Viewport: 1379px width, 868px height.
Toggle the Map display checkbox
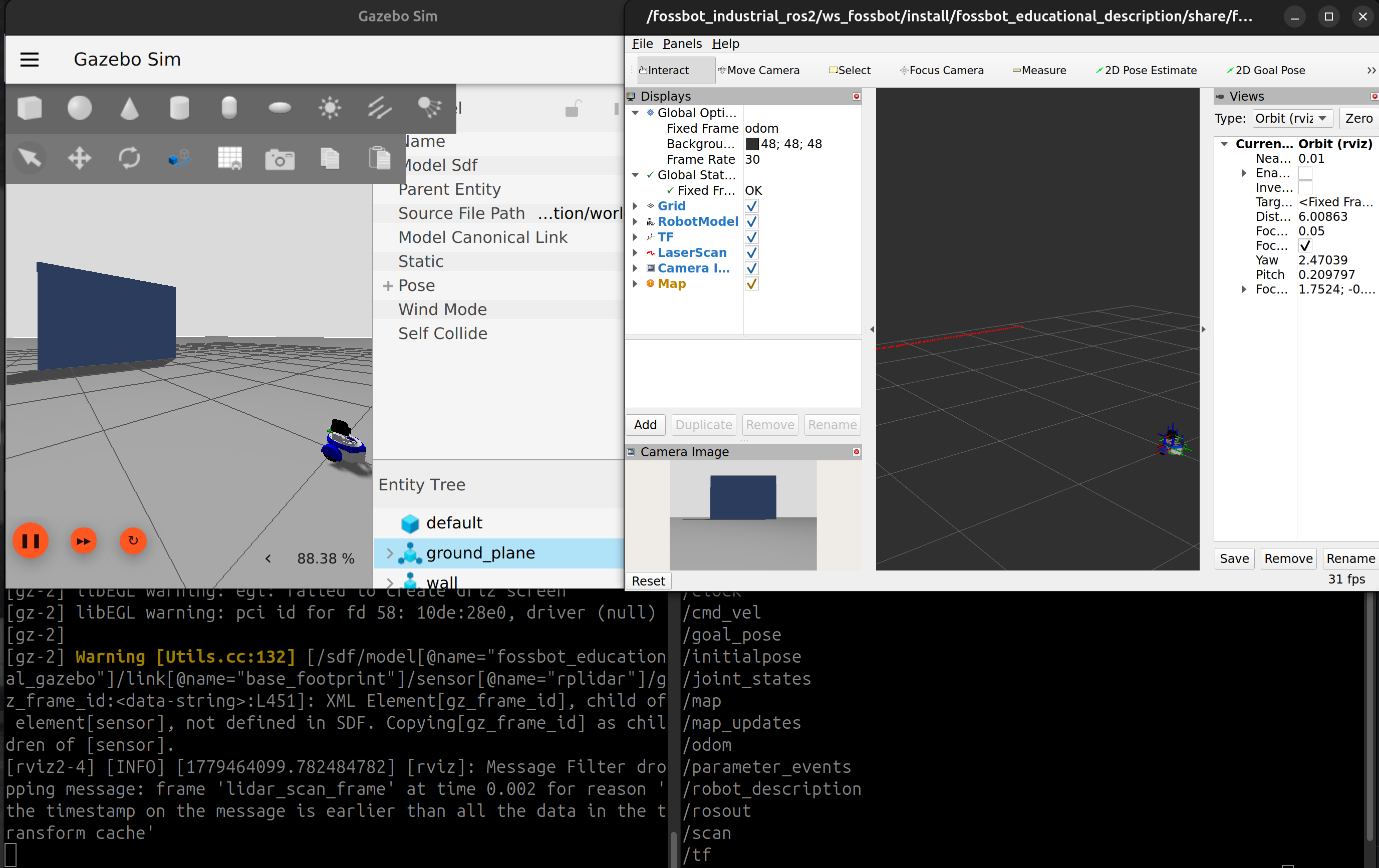click(751, 283)
